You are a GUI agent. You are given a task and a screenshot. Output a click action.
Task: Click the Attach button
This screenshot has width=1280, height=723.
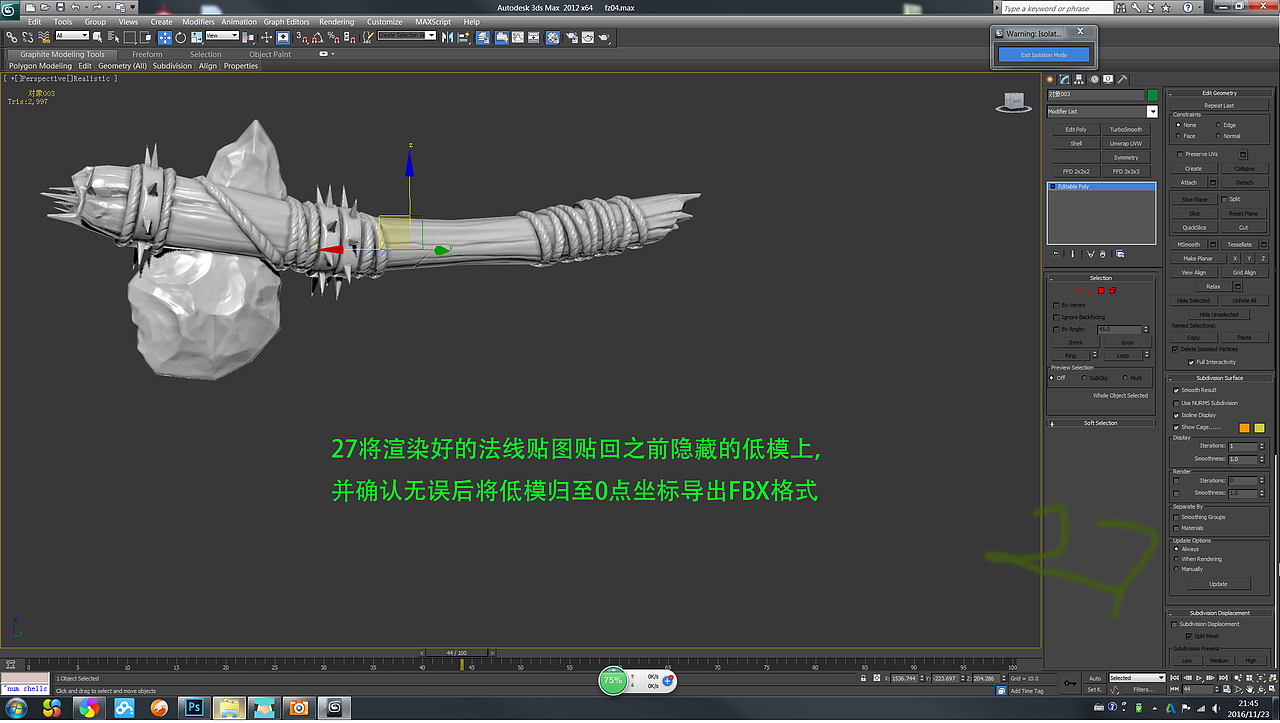click(x=1189, y=182)
